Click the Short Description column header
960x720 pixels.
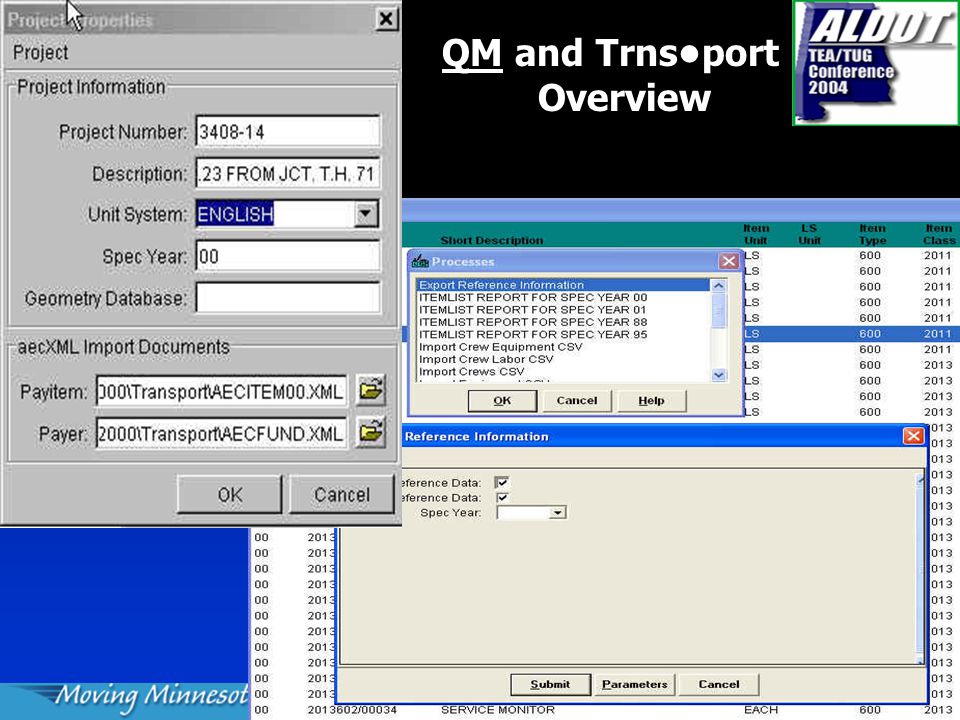(492, 240)
